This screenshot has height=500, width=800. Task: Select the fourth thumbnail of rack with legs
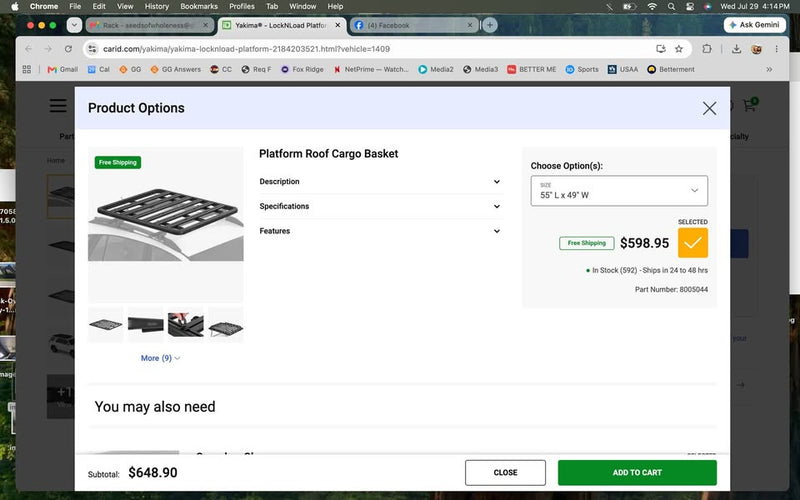pos(226,324)
